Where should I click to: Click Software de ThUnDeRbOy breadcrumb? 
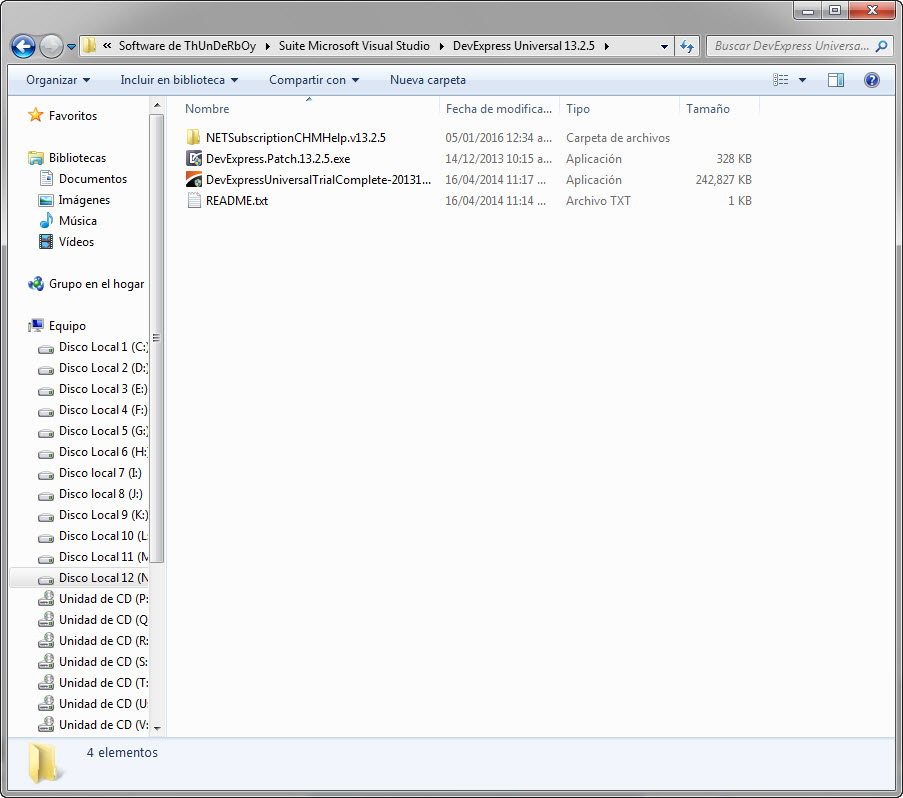coord(187,46)
